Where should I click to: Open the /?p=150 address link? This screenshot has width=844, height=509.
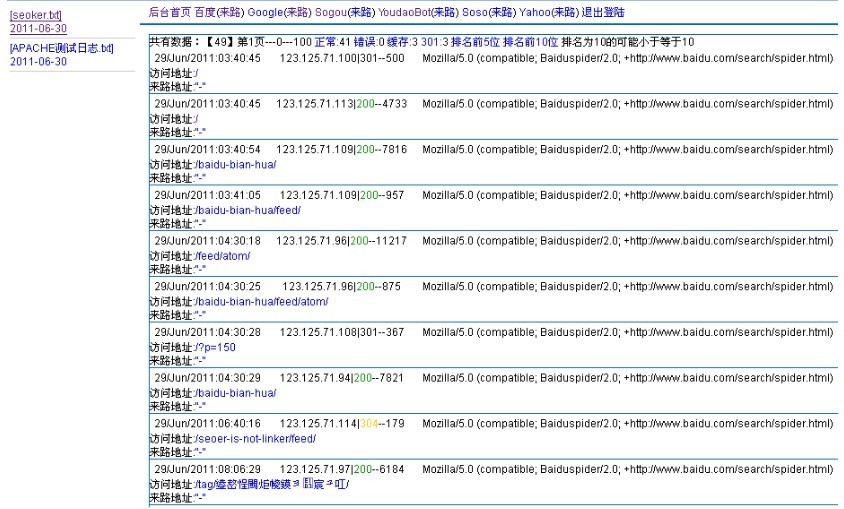click(x=215, y=348)
